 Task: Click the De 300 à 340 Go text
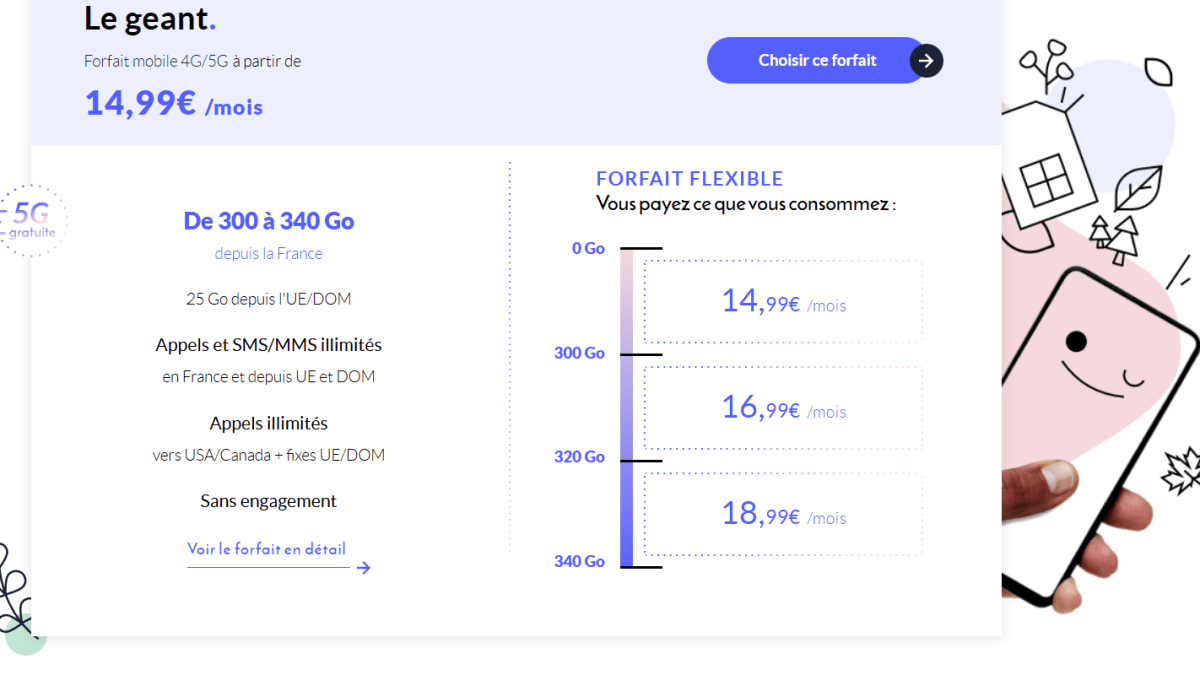click(269, 221)
